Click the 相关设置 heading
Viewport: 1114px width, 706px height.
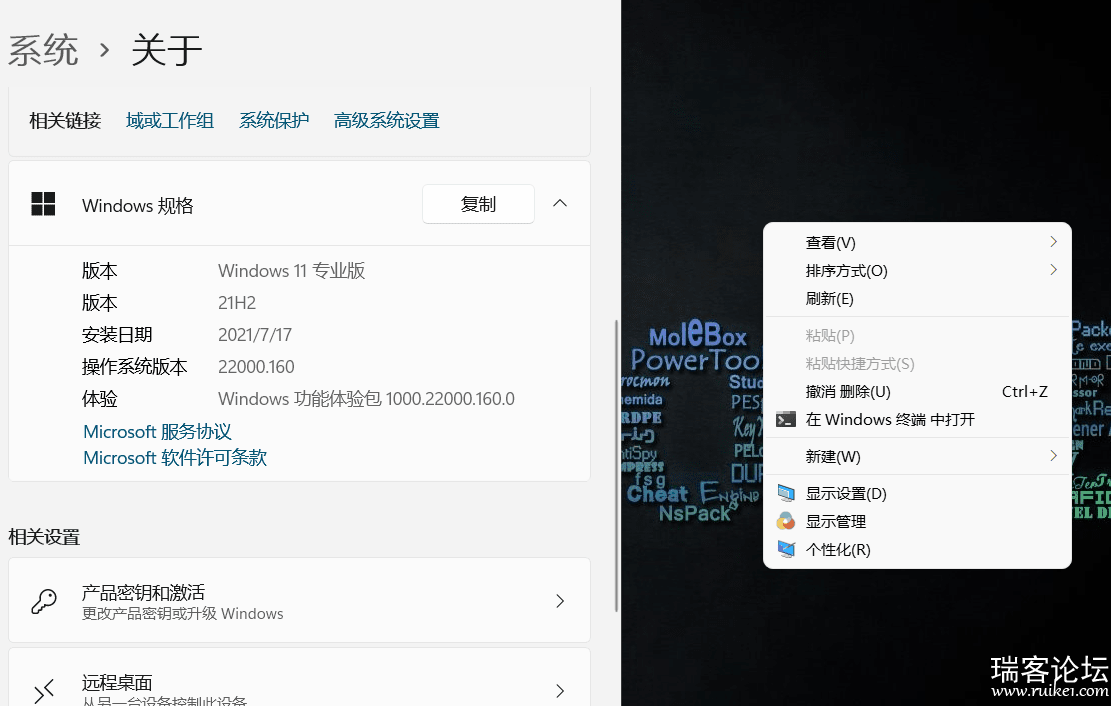coord(43,537)
